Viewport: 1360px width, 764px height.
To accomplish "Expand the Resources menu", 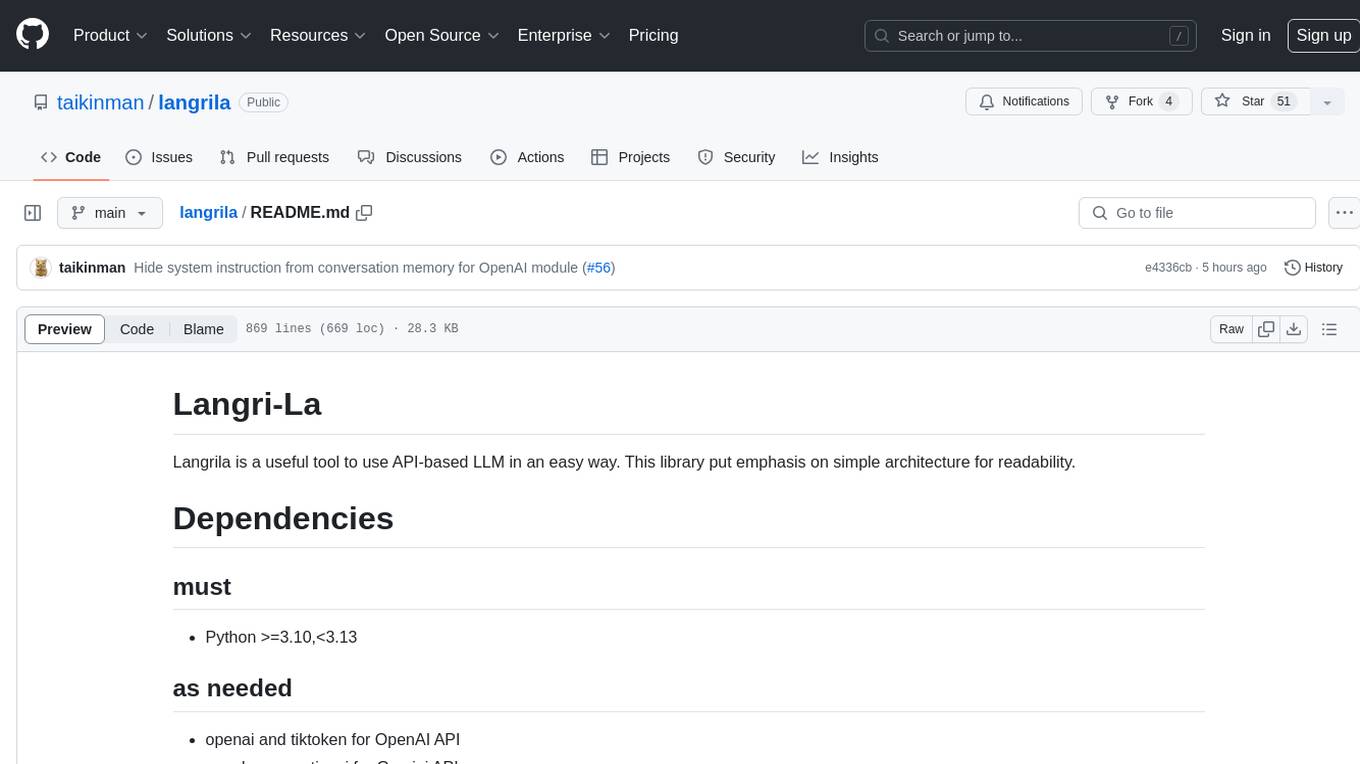I will tap(318, 35).
